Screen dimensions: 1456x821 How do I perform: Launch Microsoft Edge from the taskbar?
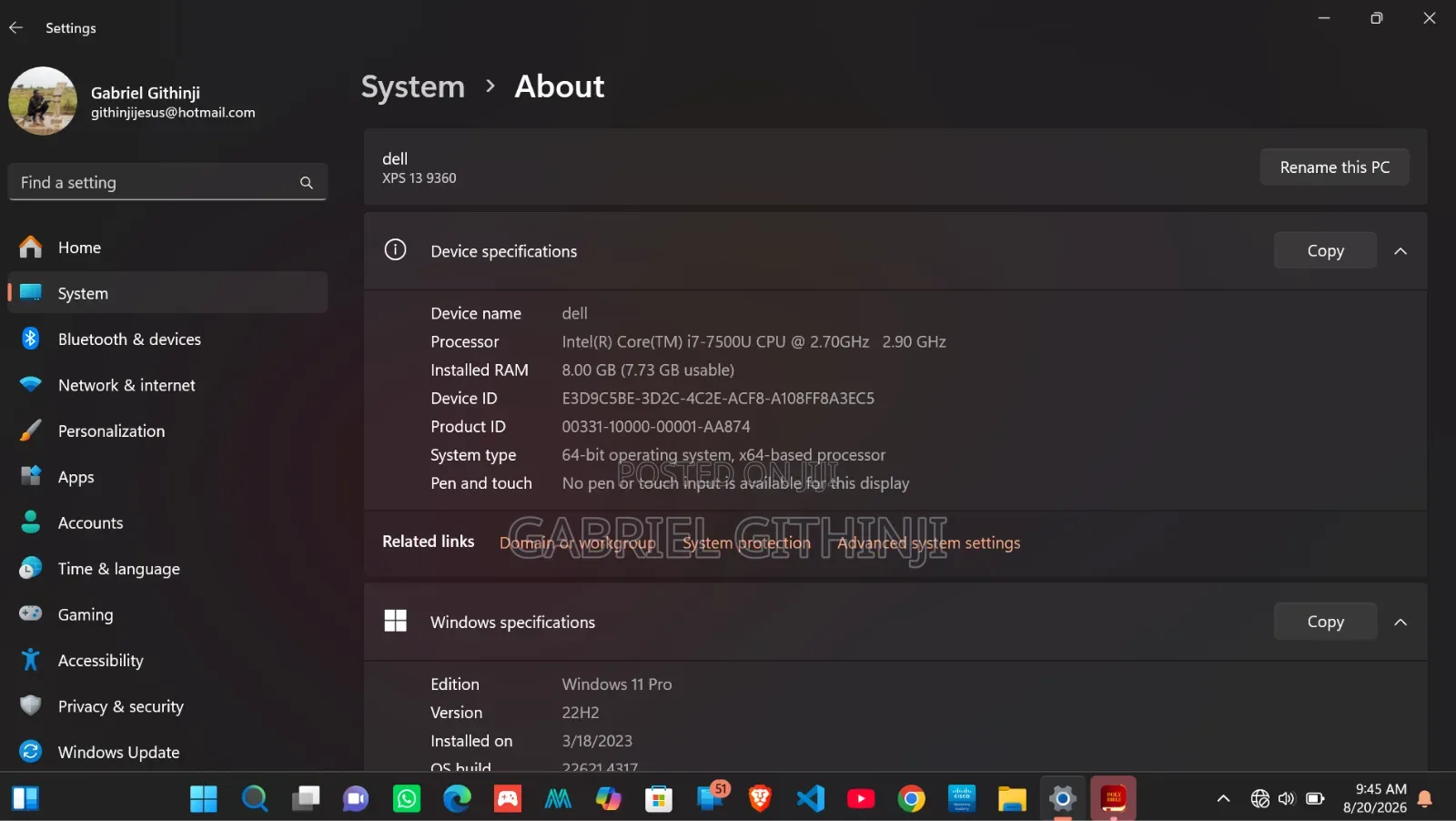coord(457,799)
